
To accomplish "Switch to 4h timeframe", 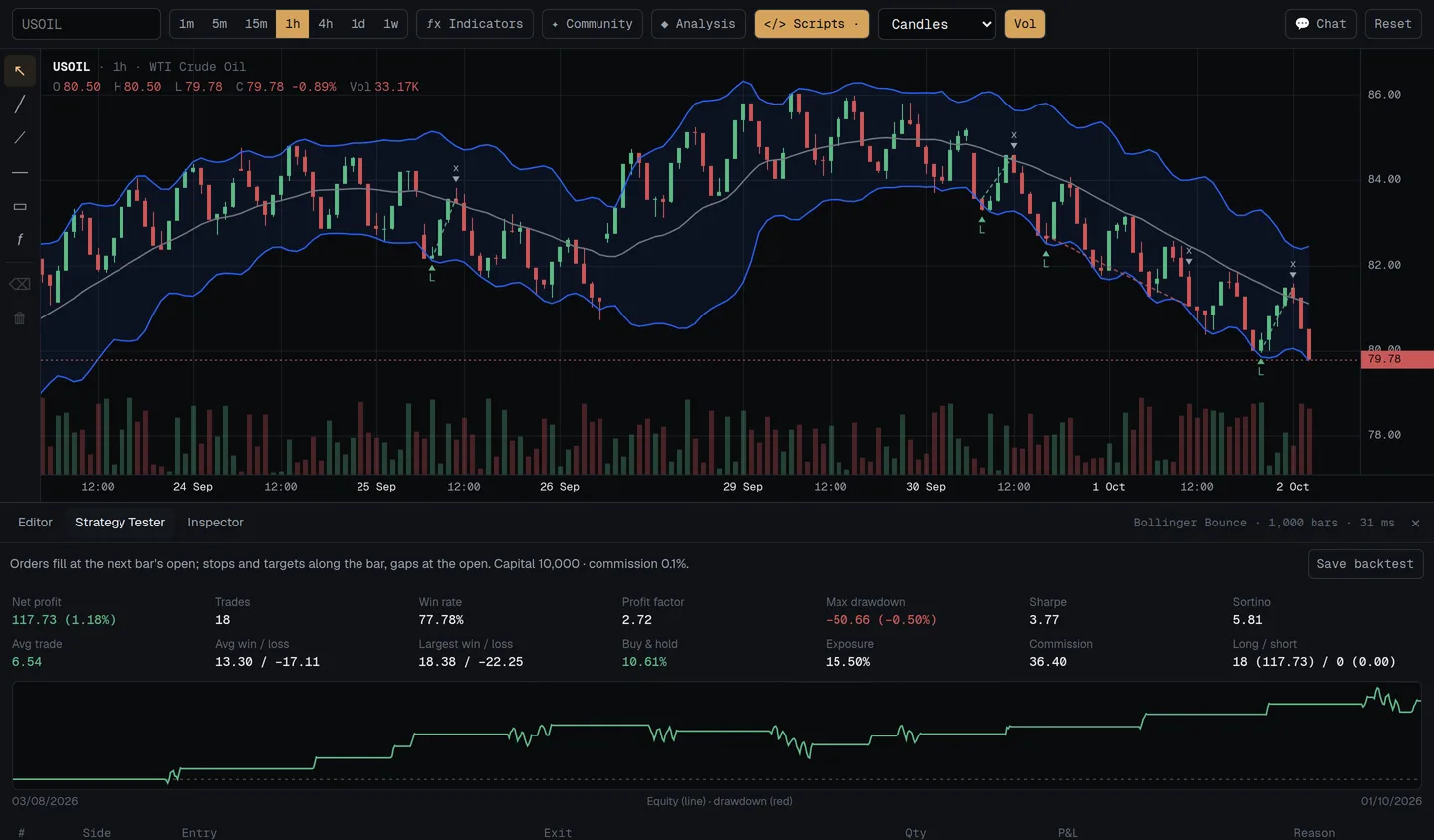I will (x=326, y=24).
